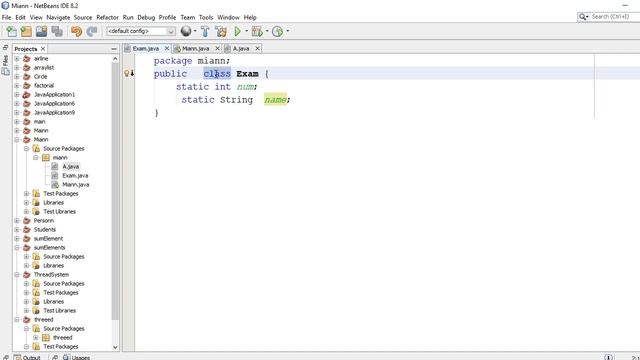Click the Undo arrow icon
The image size is (640, 360).
76,31
